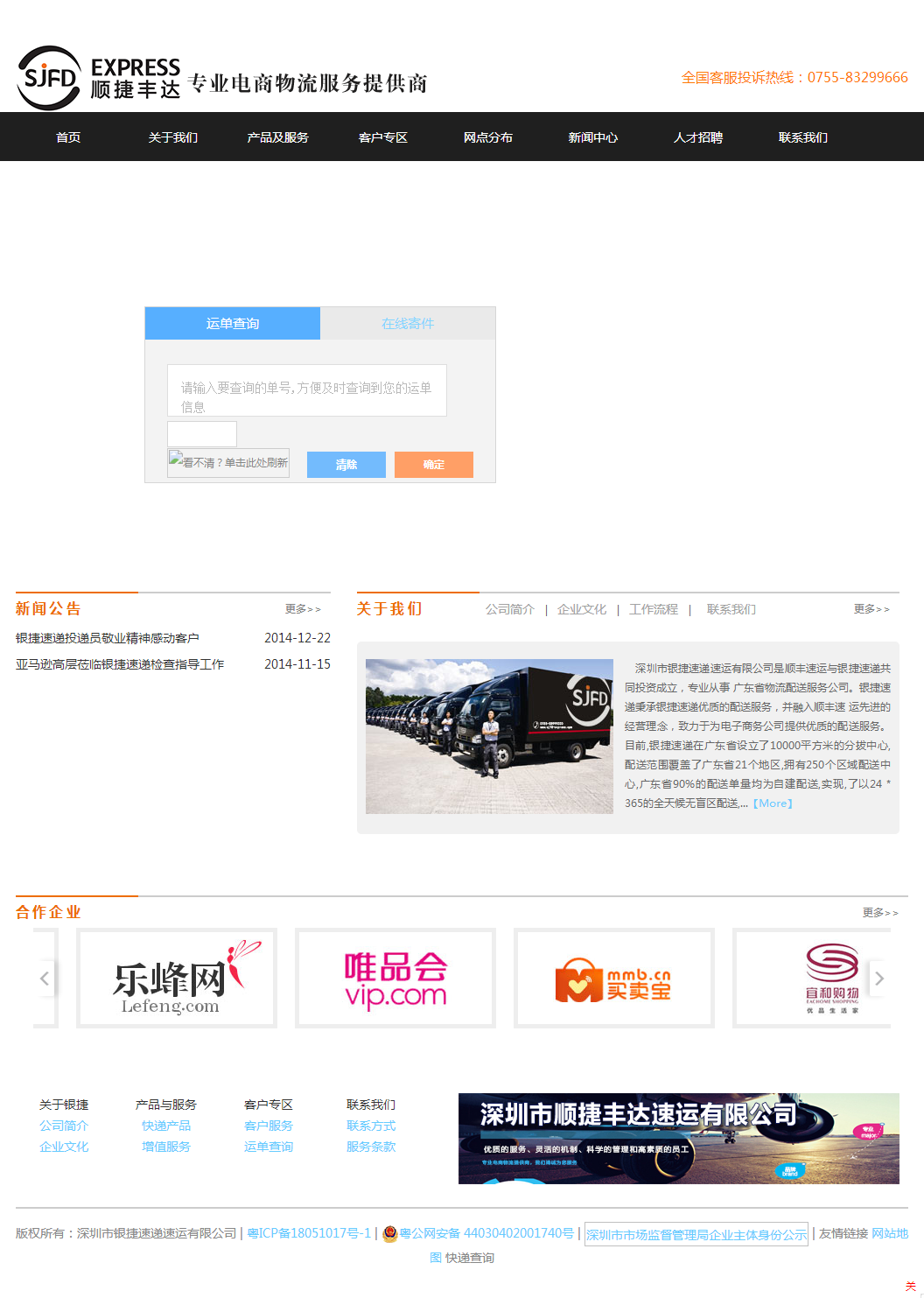The image size is (924, 1298).
Task: Open 公司简介 in 关于我们 section header
Action: [510, 609]
